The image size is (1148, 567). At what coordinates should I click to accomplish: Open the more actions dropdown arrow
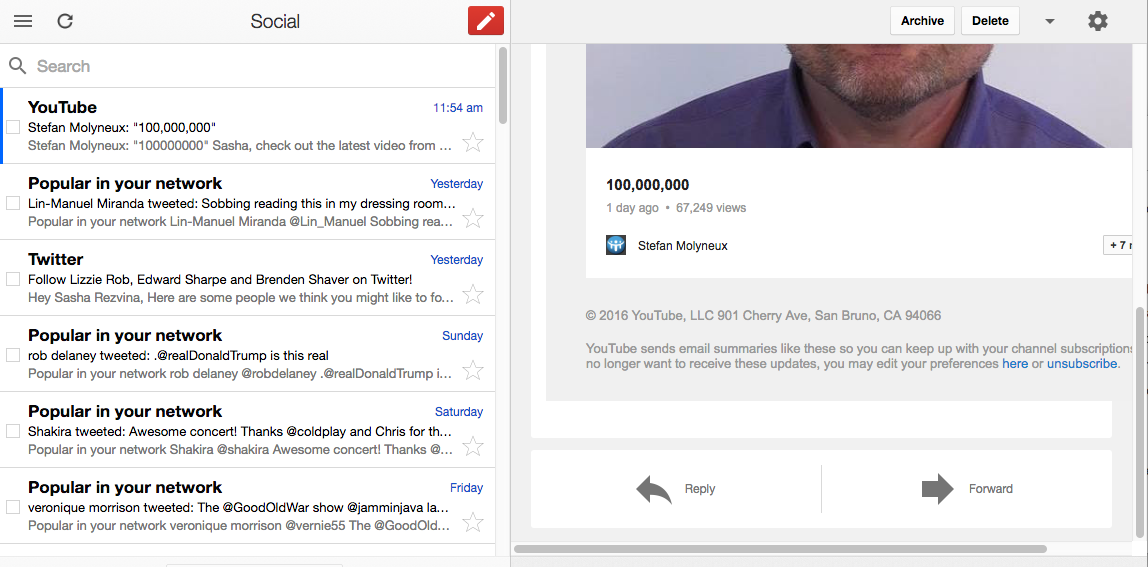pos(1050,21)
